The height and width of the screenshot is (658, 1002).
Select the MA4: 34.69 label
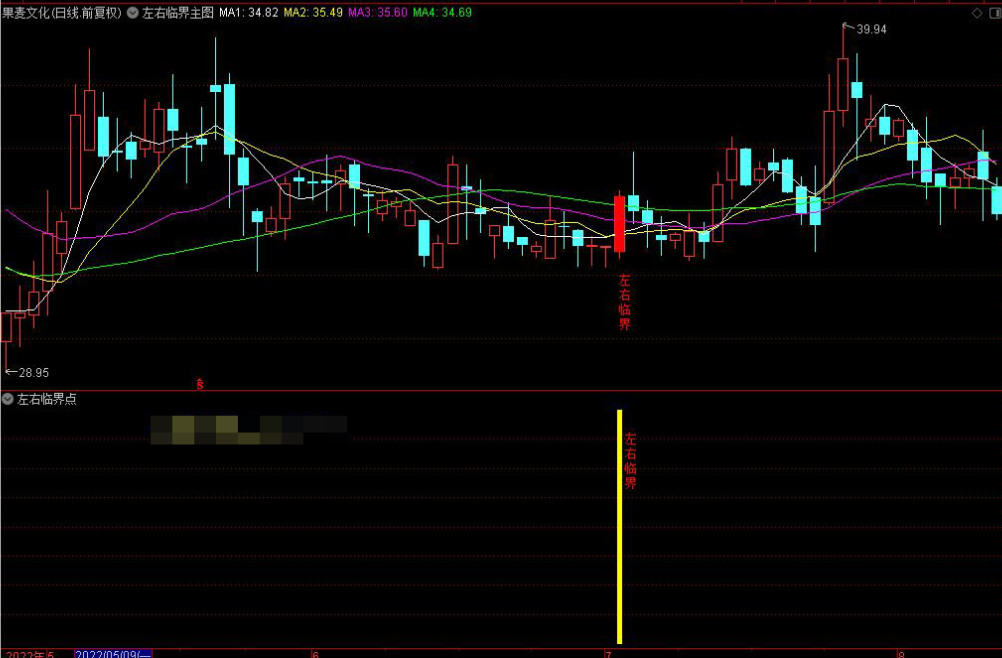(x=442, y=13)
